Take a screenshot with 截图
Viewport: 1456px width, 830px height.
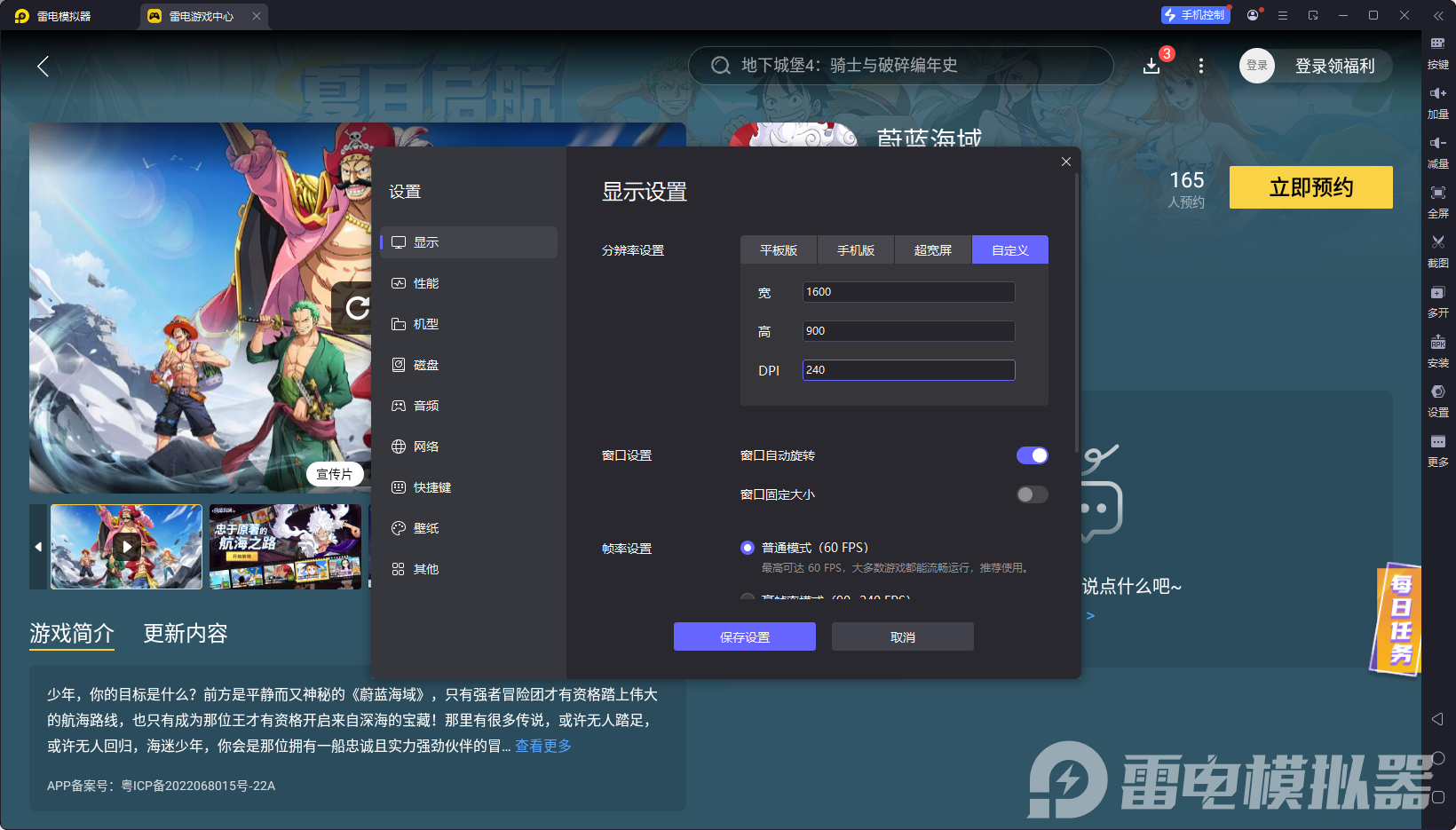point(1437,251)
